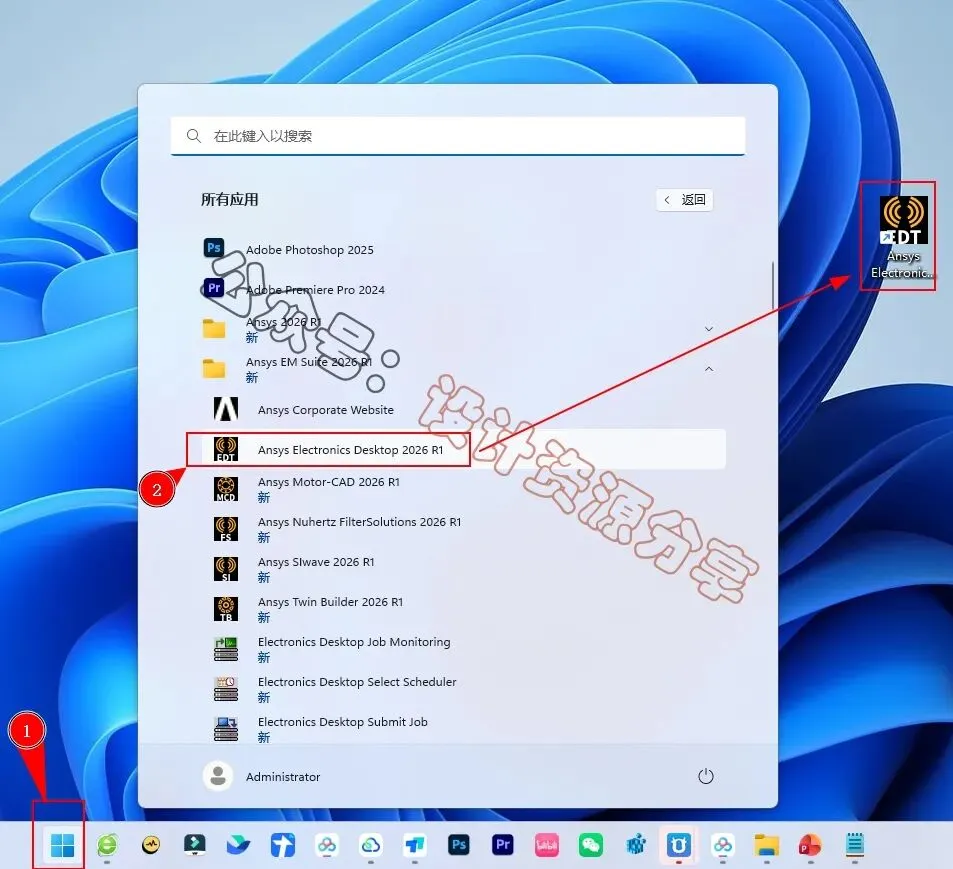
Task: Click the power button in Start menu
Action: point(706,776)
